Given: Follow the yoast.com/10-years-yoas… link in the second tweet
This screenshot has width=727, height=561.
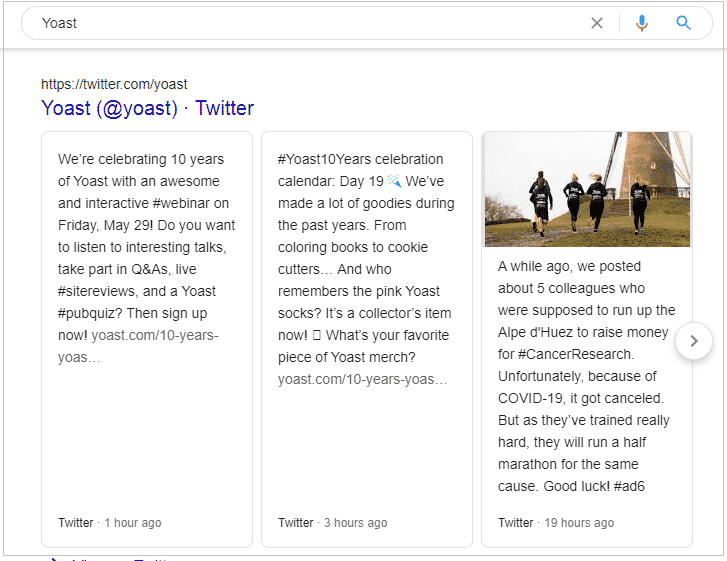Looking at the screenshot, I should [362, 379].
